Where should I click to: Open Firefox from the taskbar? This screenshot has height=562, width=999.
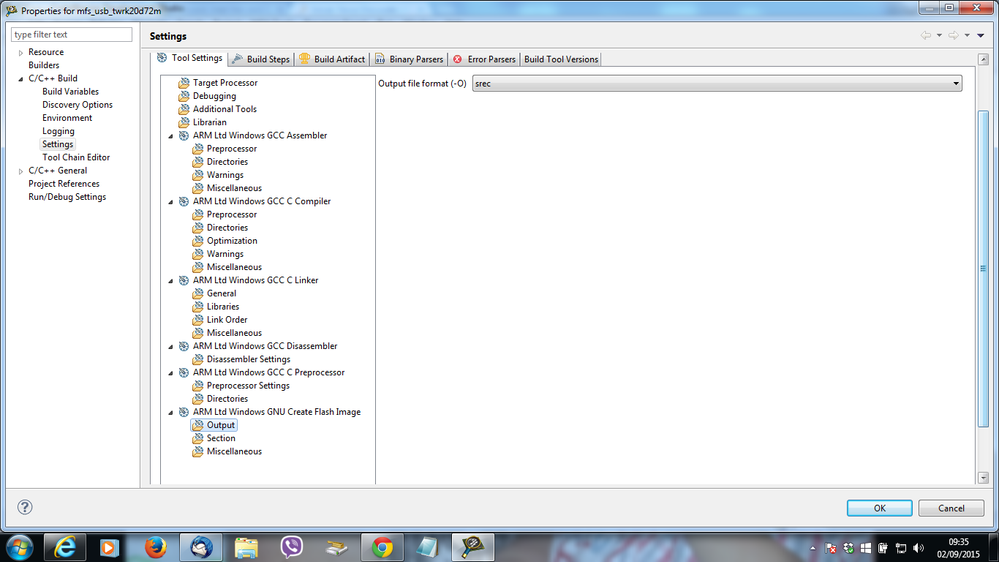point(155,547)
